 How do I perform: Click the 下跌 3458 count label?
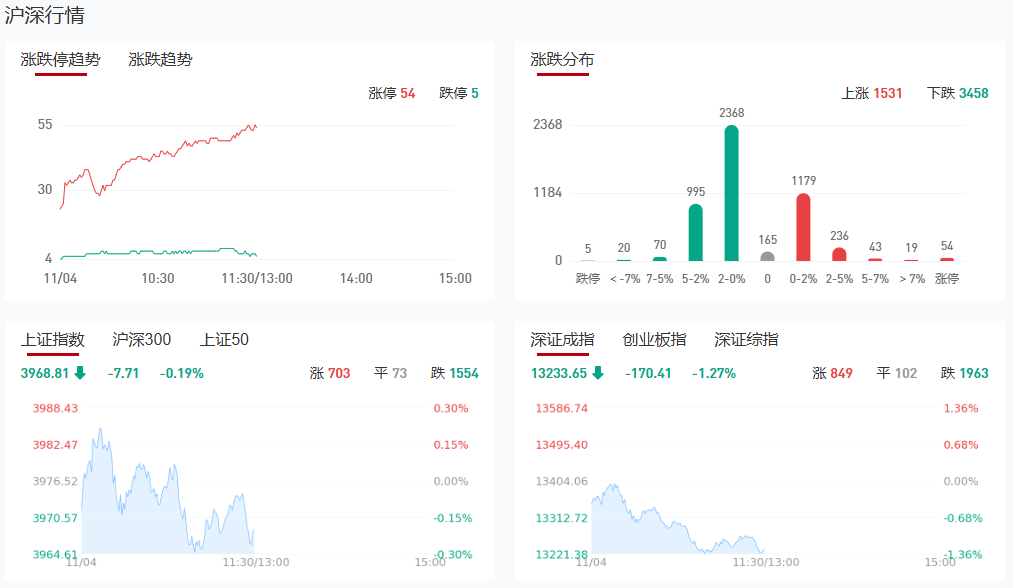click(x=957, y=93)
